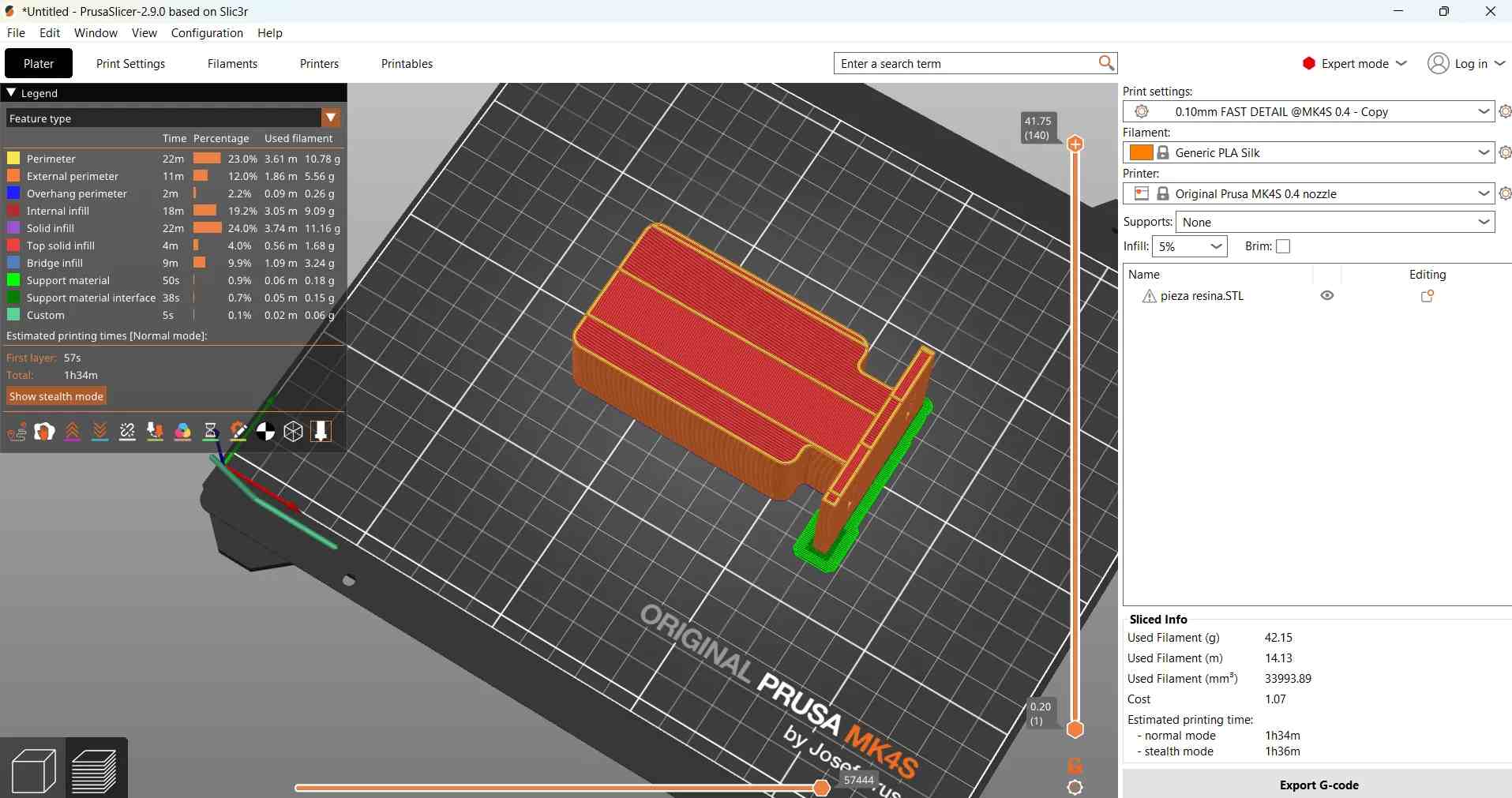This screenshot has height=798, width=1512.
Task: Click horizontal moves slider thumb
Action: 821,788
